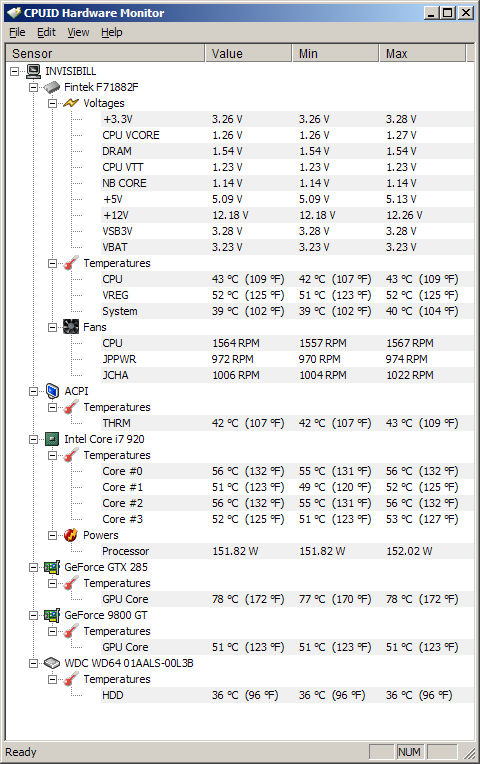This screenshot has height=764, width=480.
Task: Collapse the Intel Core i7 920 node
Action: (x=33, y=439)
